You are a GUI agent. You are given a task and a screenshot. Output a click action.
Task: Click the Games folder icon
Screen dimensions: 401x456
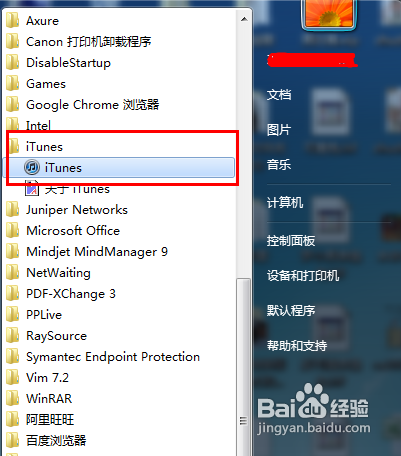click(x=13, y=84)
